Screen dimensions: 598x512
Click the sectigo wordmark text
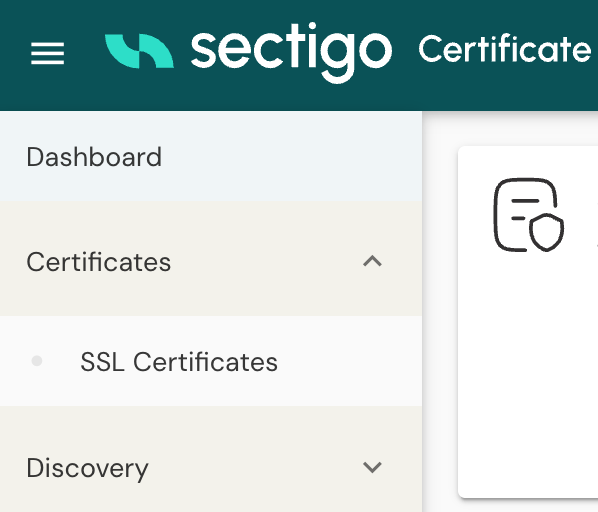click(291, 52)
